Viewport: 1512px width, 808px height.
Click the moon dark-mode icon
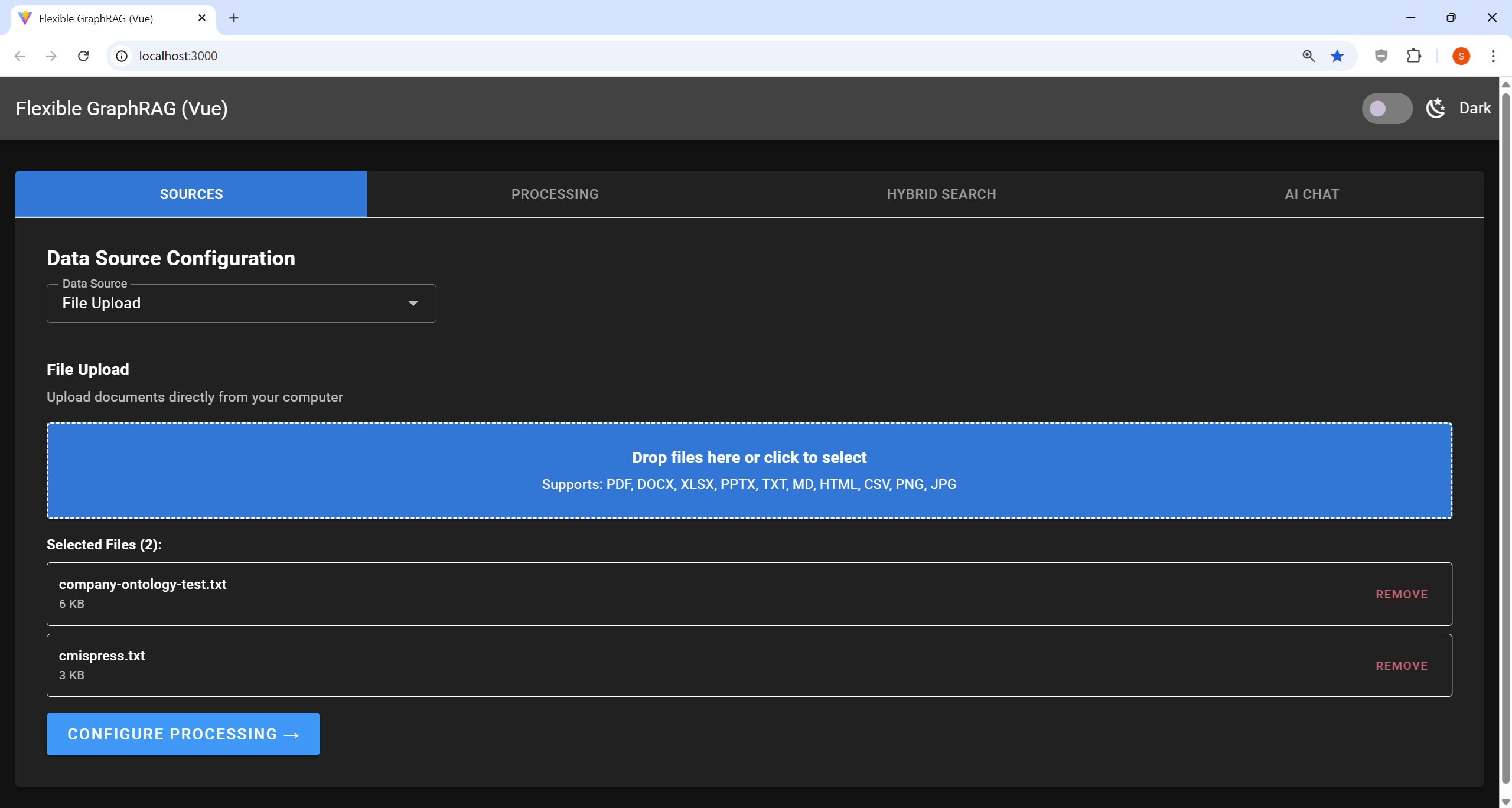[1436, 108]
